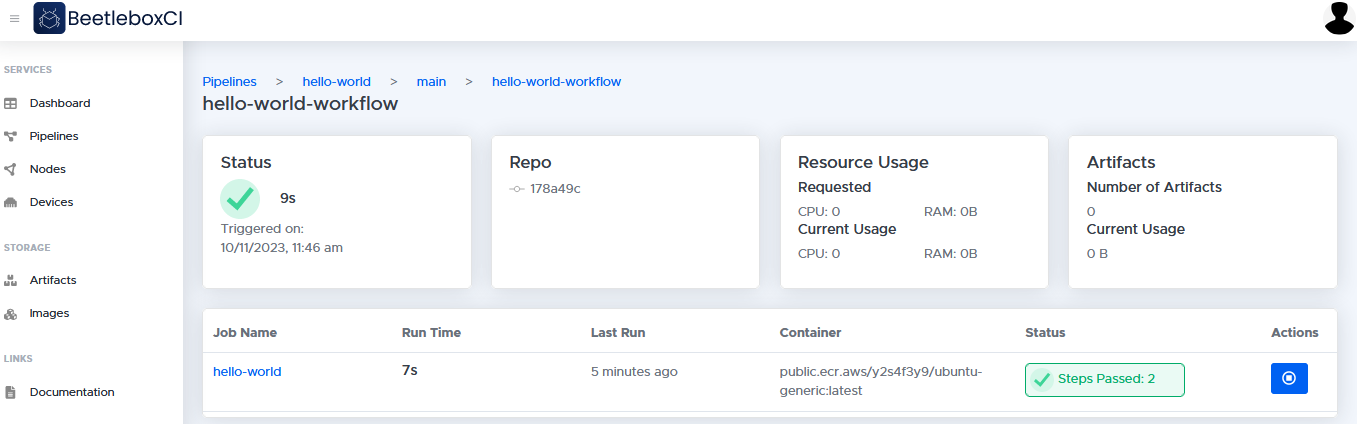Click the Dashboard grid icon
Screen dimensions: 1359x424
11,103
